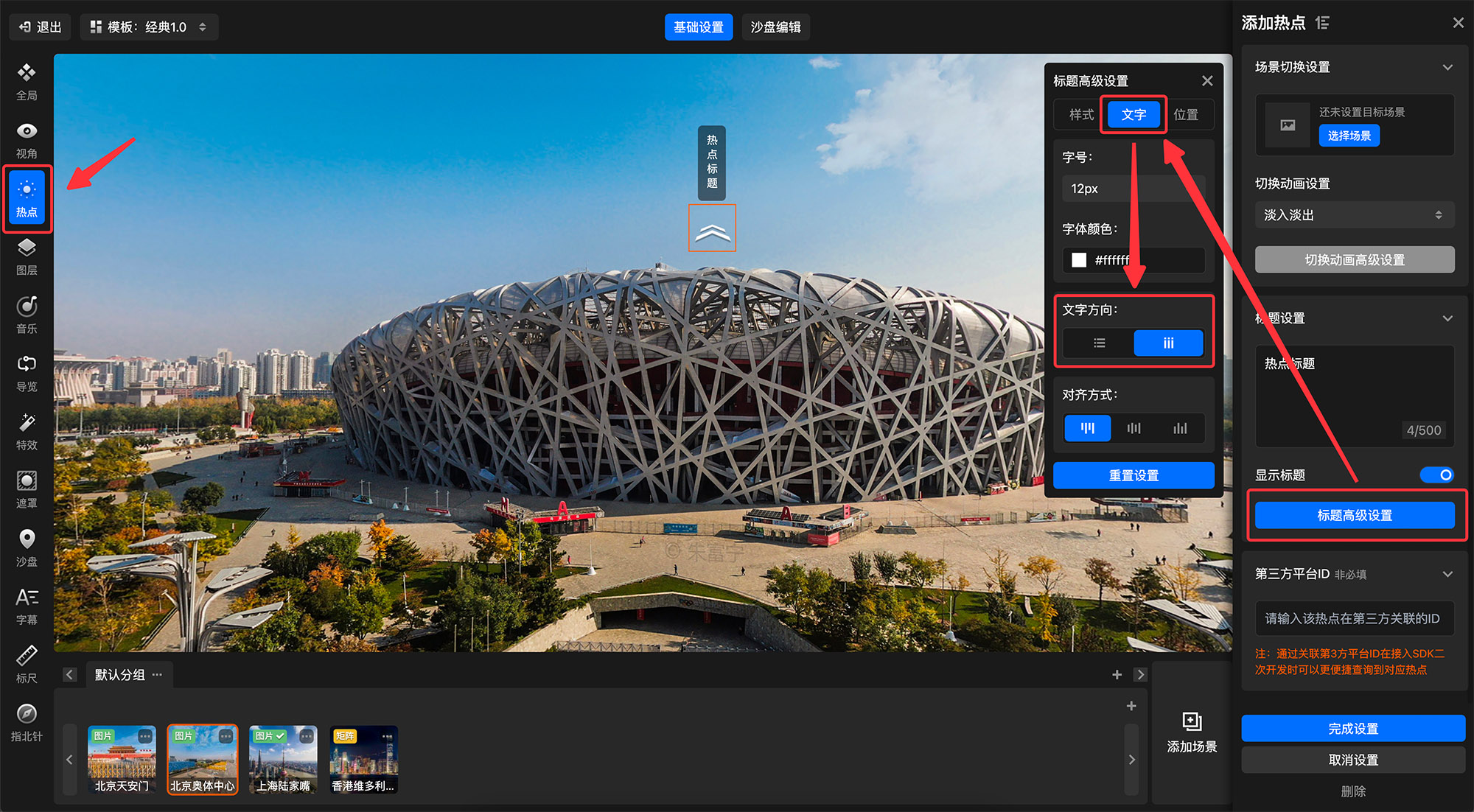Viewport: 1474px width, 812px height.
Task: Switch to the 沙盘编辑 tab
Action: (x=775, y=27)
